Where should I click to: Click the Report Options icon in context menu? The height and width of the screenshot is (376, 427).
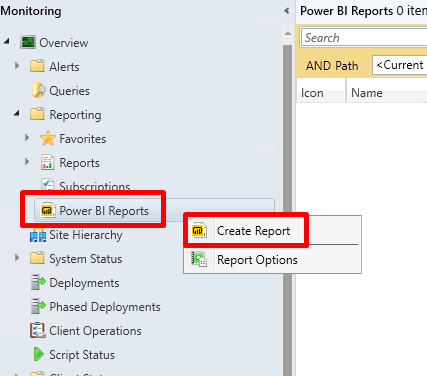point(199,259)
